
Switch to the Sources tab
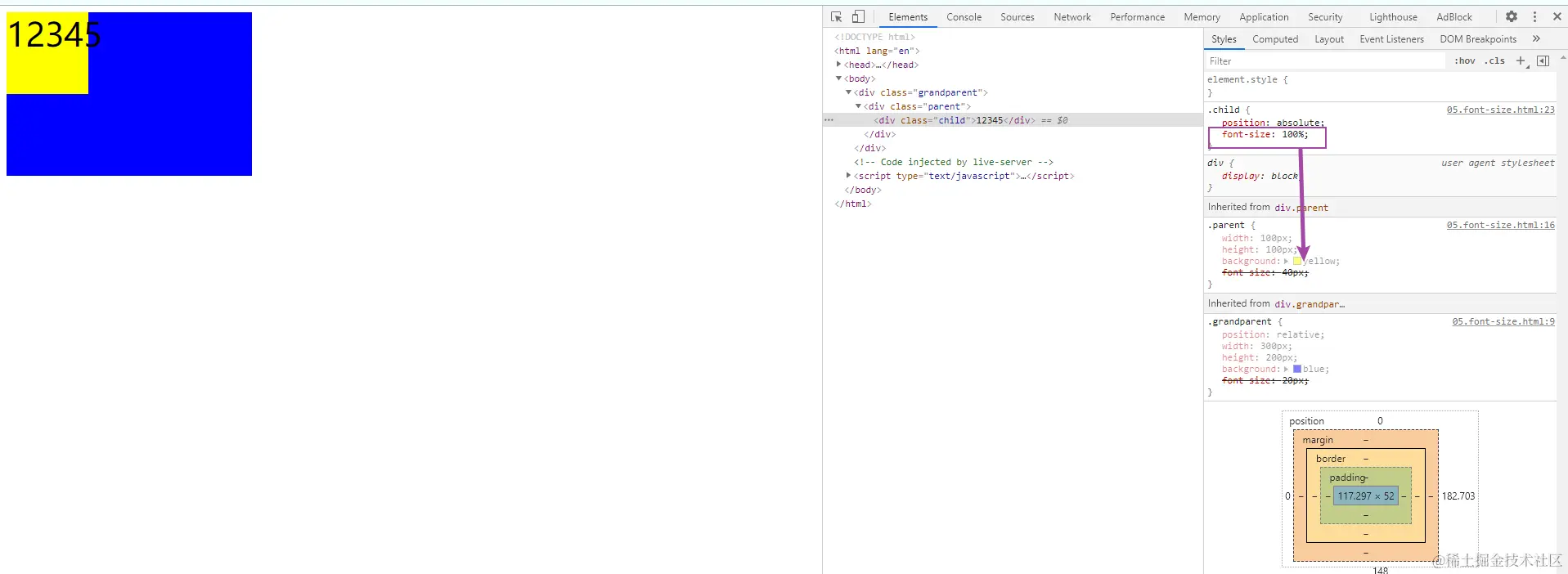[x=1017, y=17]
